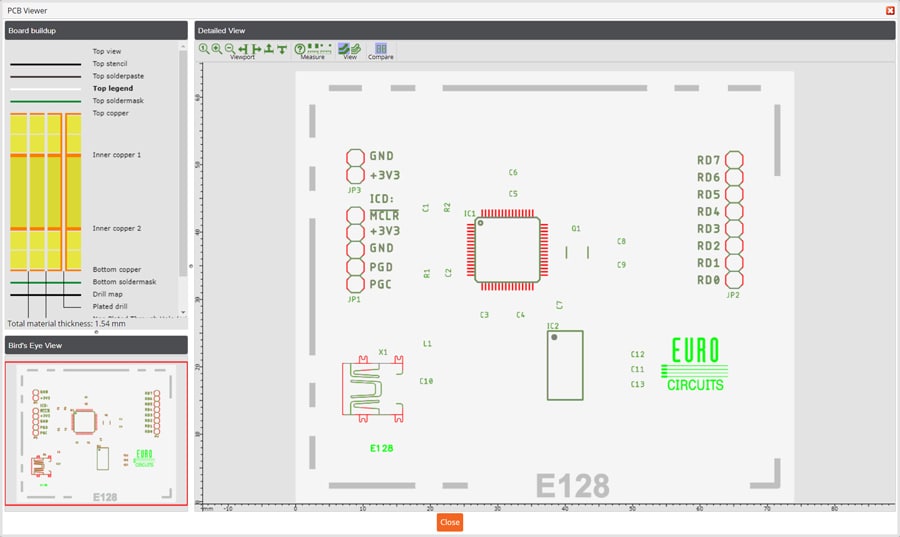The width and height of the screenshot is (900, 537).
Task: Click the PGC pin label
Action: 380,284
